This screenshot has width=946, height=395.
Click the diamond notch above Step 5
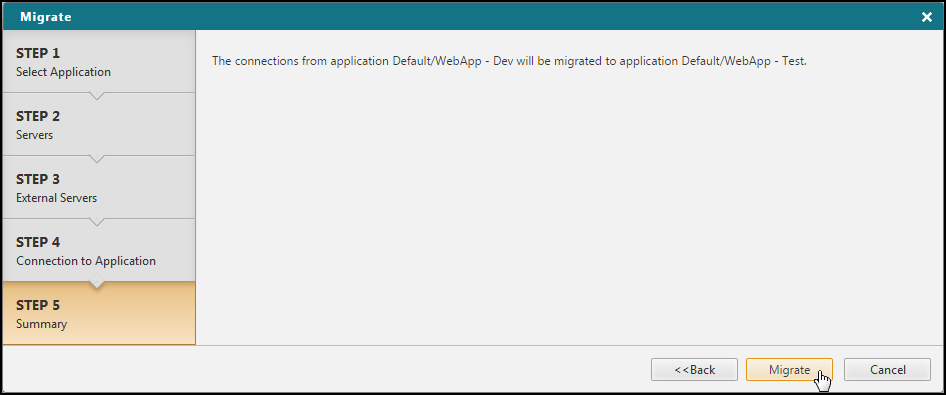pos(97,282)
